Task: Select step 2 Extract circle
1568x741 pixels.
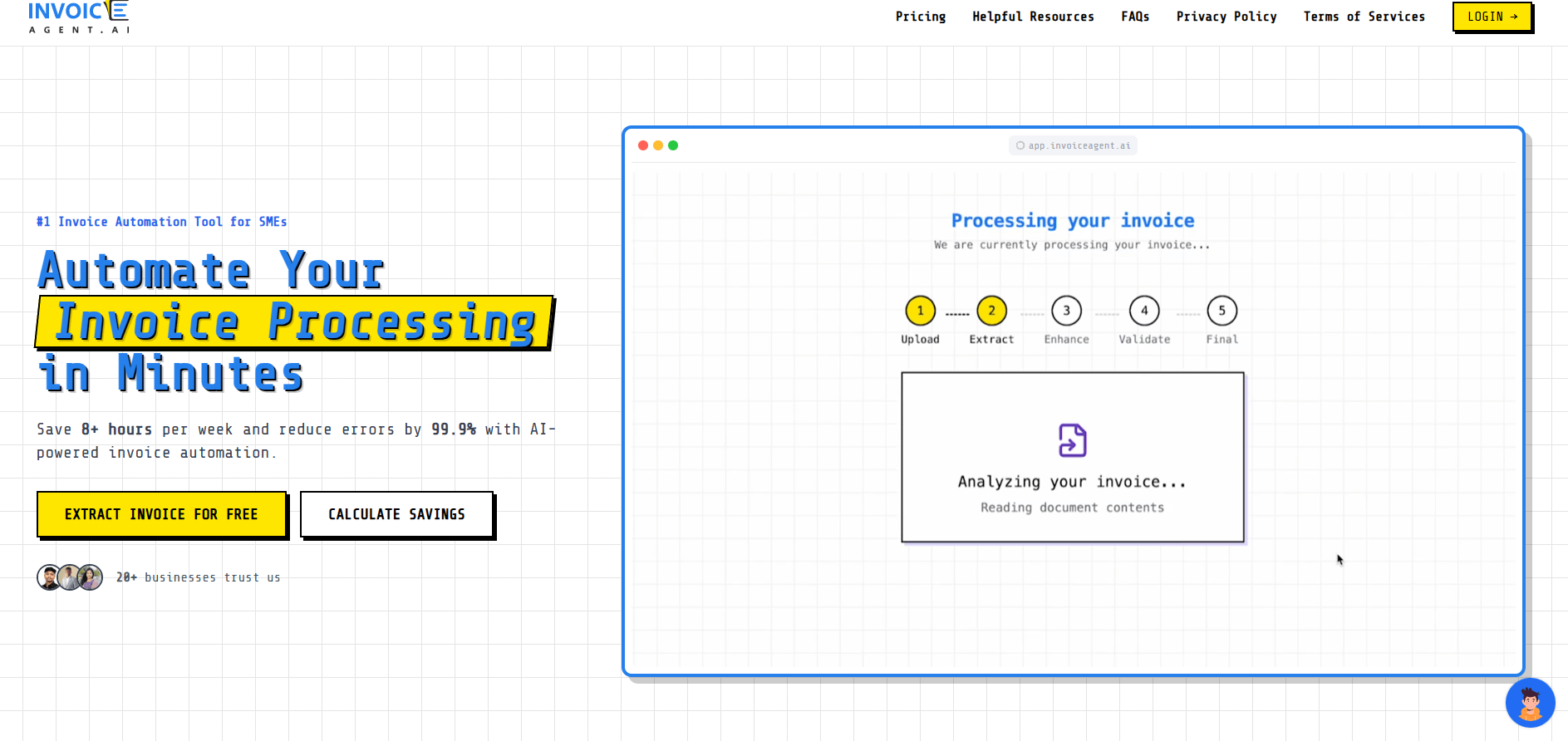Action: coord(991,311)
